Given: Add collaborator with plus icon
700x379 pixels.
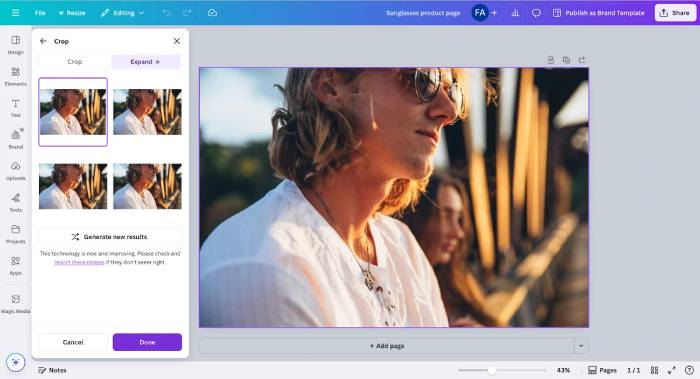Looking at the screenshot, I should click(x=494, y=13).
